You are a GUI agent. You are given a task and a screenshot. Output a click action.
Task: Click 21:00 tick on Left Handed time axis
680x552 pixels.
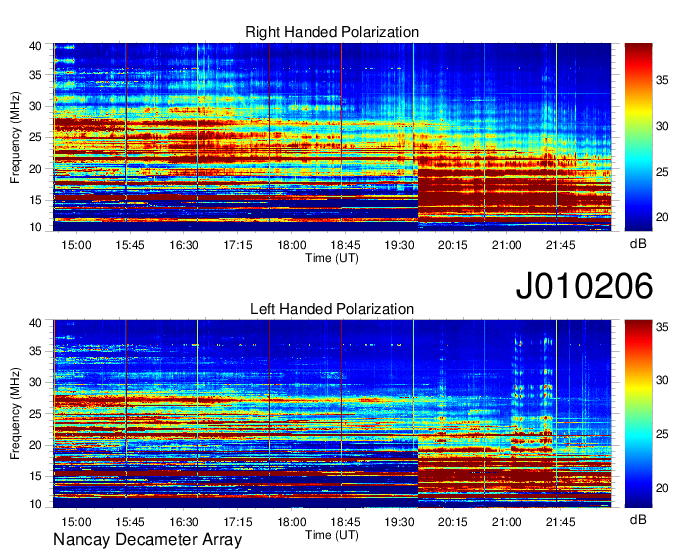click(x=507, y=522)
